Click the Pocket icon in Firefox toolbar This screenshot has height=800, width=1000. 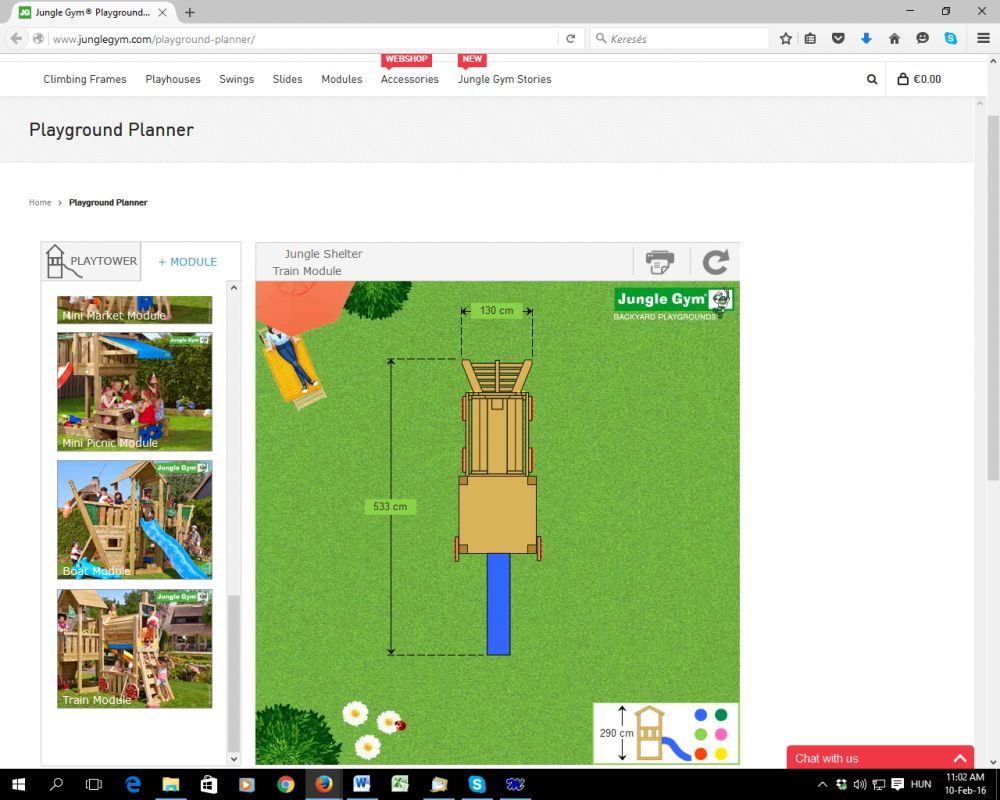coord(838,39)
